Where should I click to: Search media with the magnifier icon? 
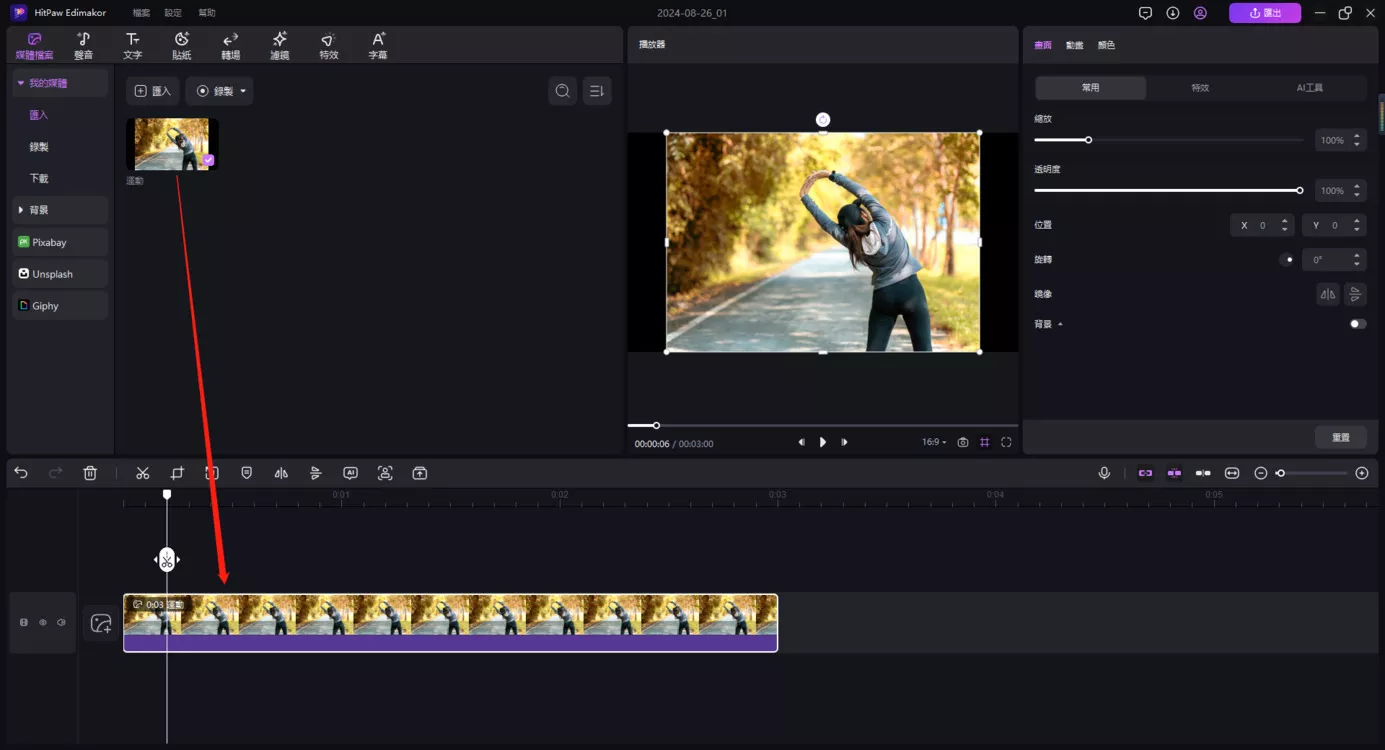[563, 91]
